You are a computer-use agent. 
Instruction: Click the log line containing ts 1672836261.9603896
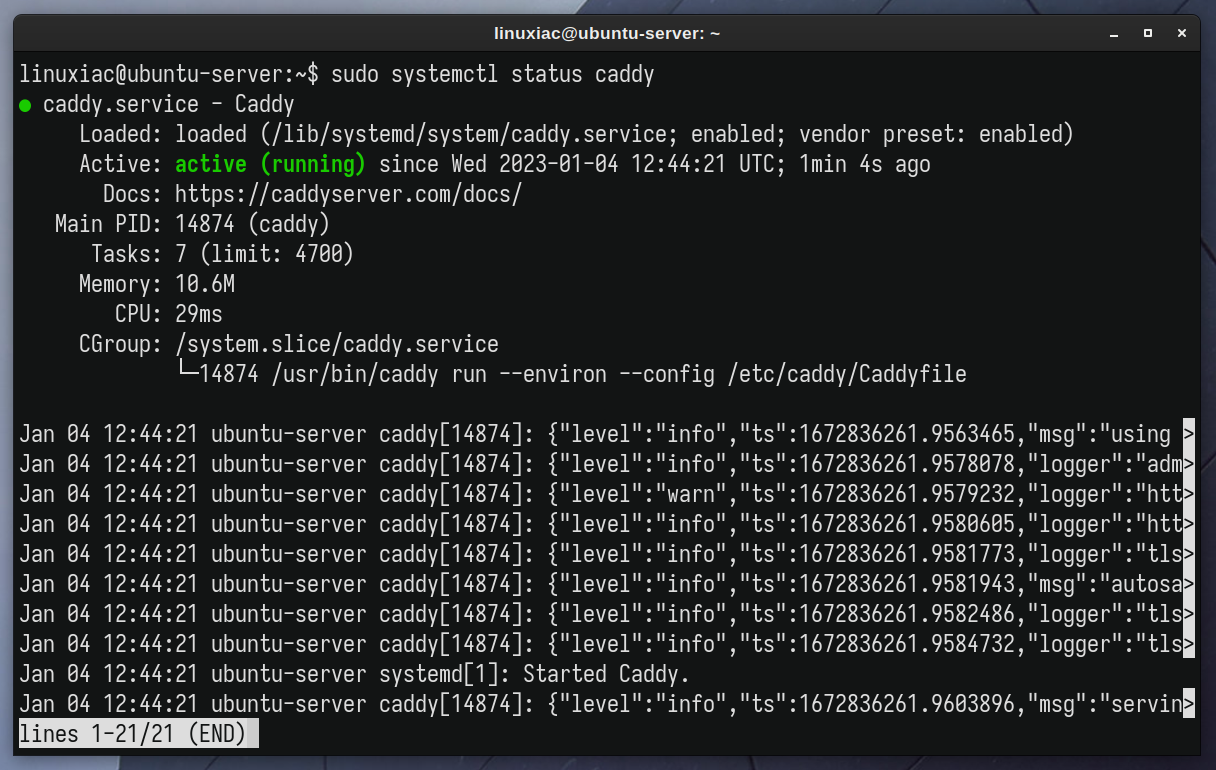click(x=606, y=704)
